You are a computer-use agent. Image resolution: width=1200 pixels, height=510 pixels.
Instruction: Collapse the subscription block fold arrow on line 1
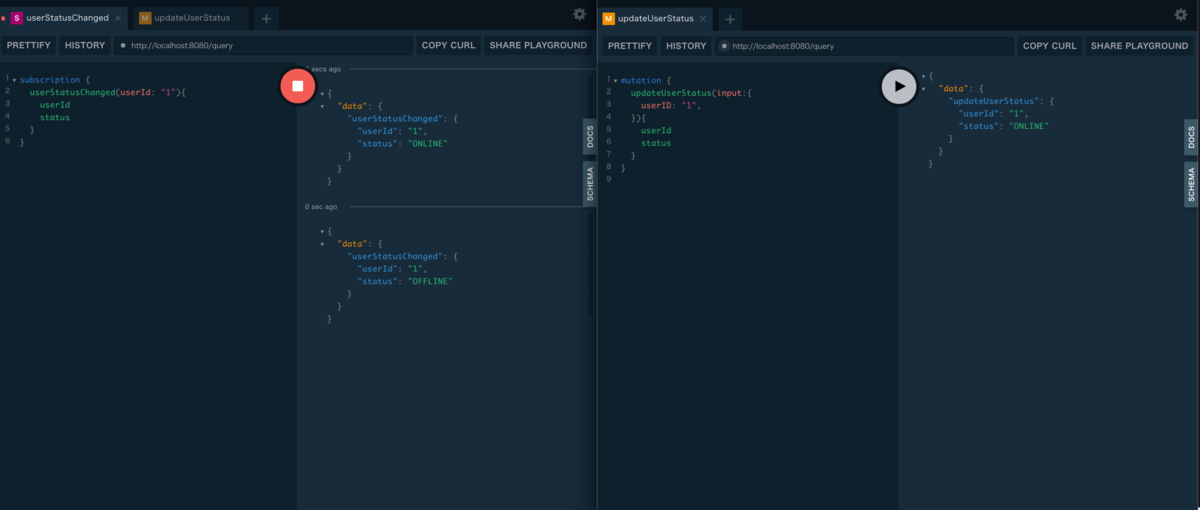pos(14,80)
